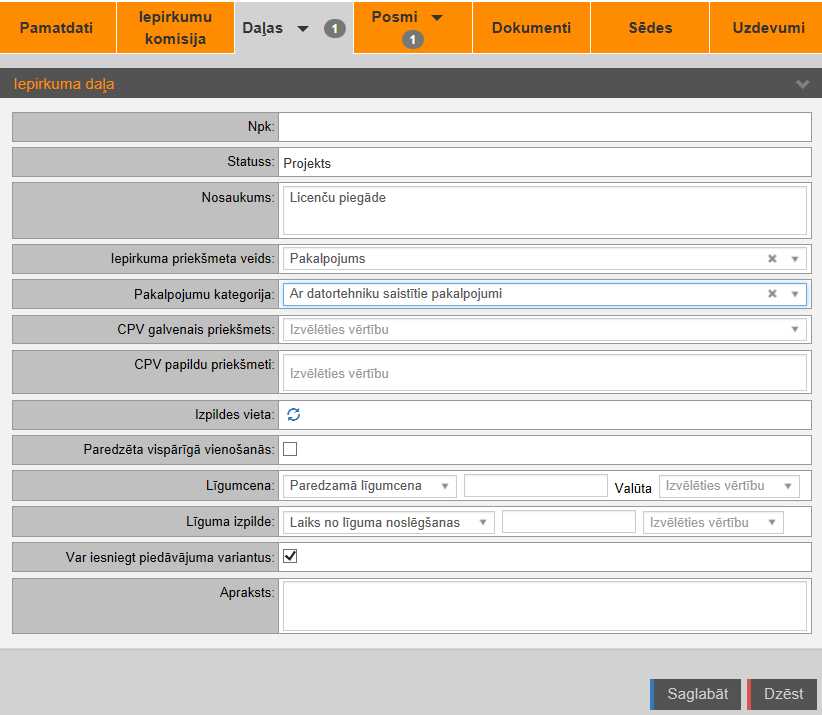
Task: Click the refresh icon in Izpildes vieta
Action: (294, 414)
